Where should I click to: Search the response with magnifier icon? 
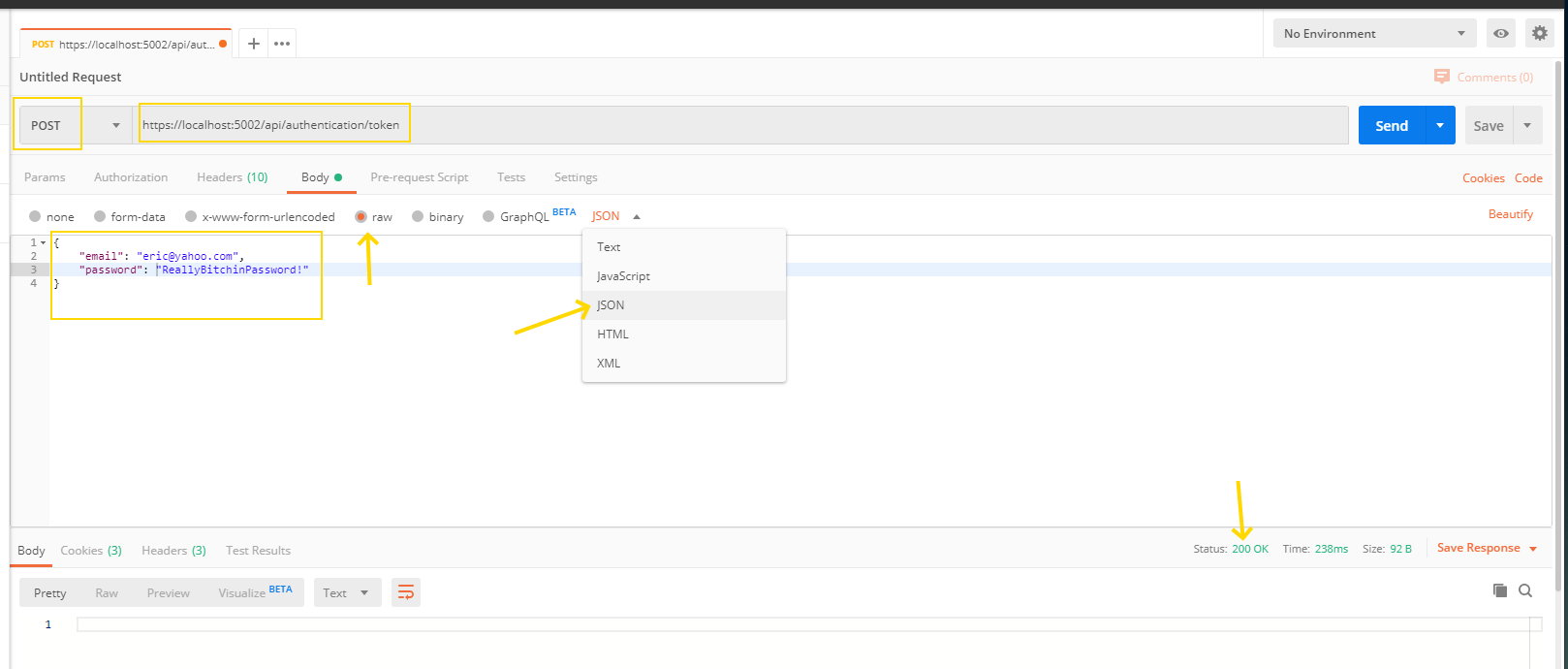[1525, 590]
